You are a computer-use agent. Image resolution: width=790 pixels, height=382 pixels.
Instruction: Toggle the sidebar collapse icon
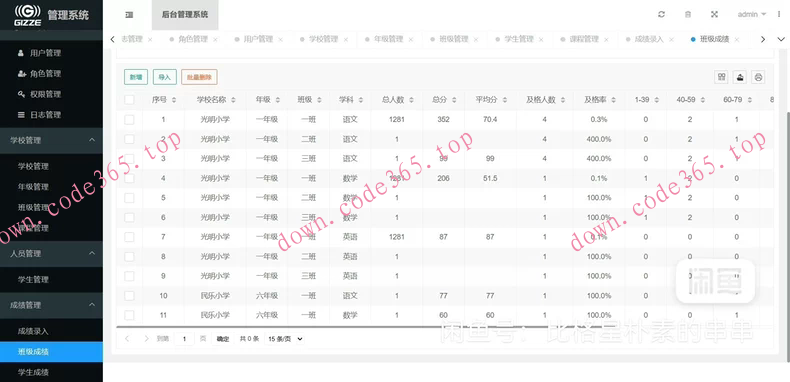129,15
